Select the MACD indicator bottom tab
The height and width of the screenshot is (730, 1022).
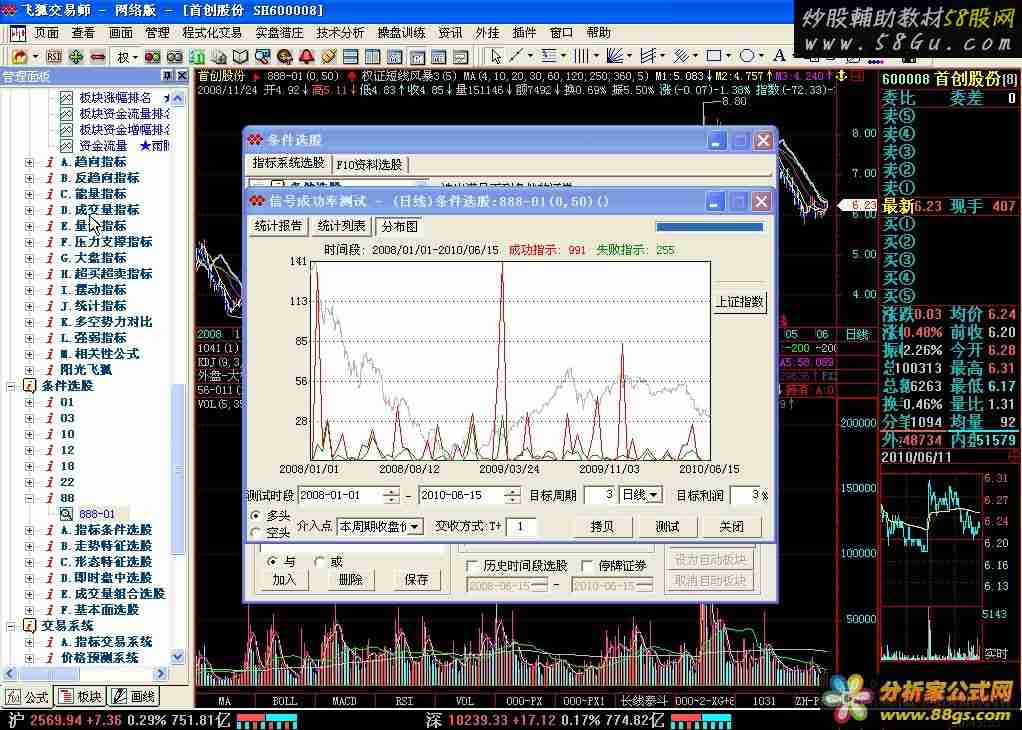pyautogui.click(x=344, y=701)
